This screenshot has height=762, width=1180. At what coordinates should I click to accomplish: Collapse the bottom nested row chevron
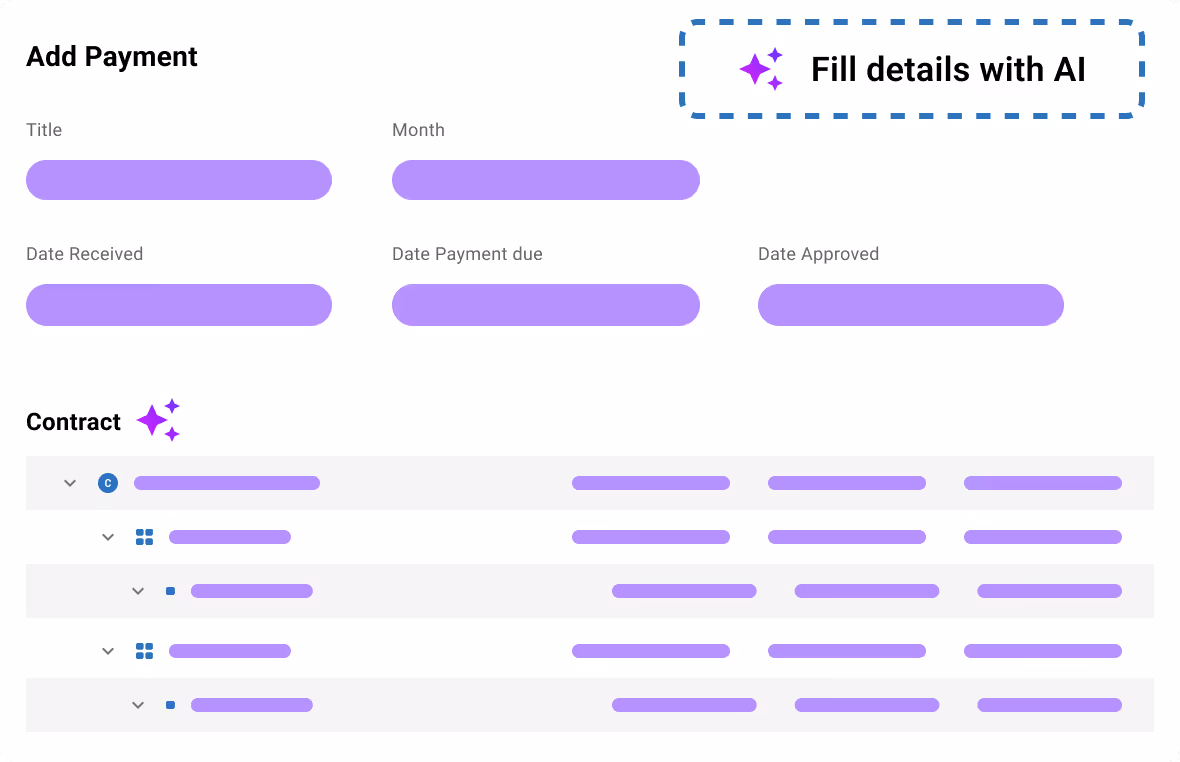pyautogui.click(x=138, y=704)
